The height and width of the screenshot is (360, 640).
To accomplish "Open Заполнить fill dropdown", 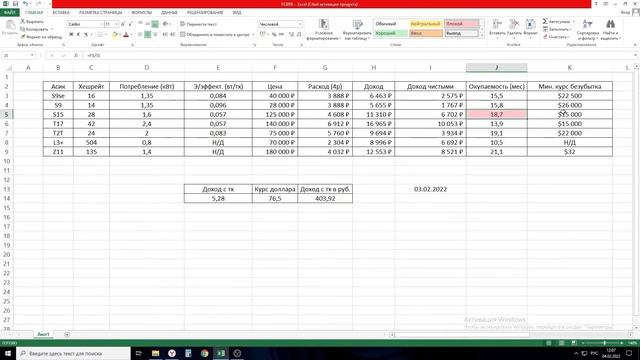I will coord(556,29).
